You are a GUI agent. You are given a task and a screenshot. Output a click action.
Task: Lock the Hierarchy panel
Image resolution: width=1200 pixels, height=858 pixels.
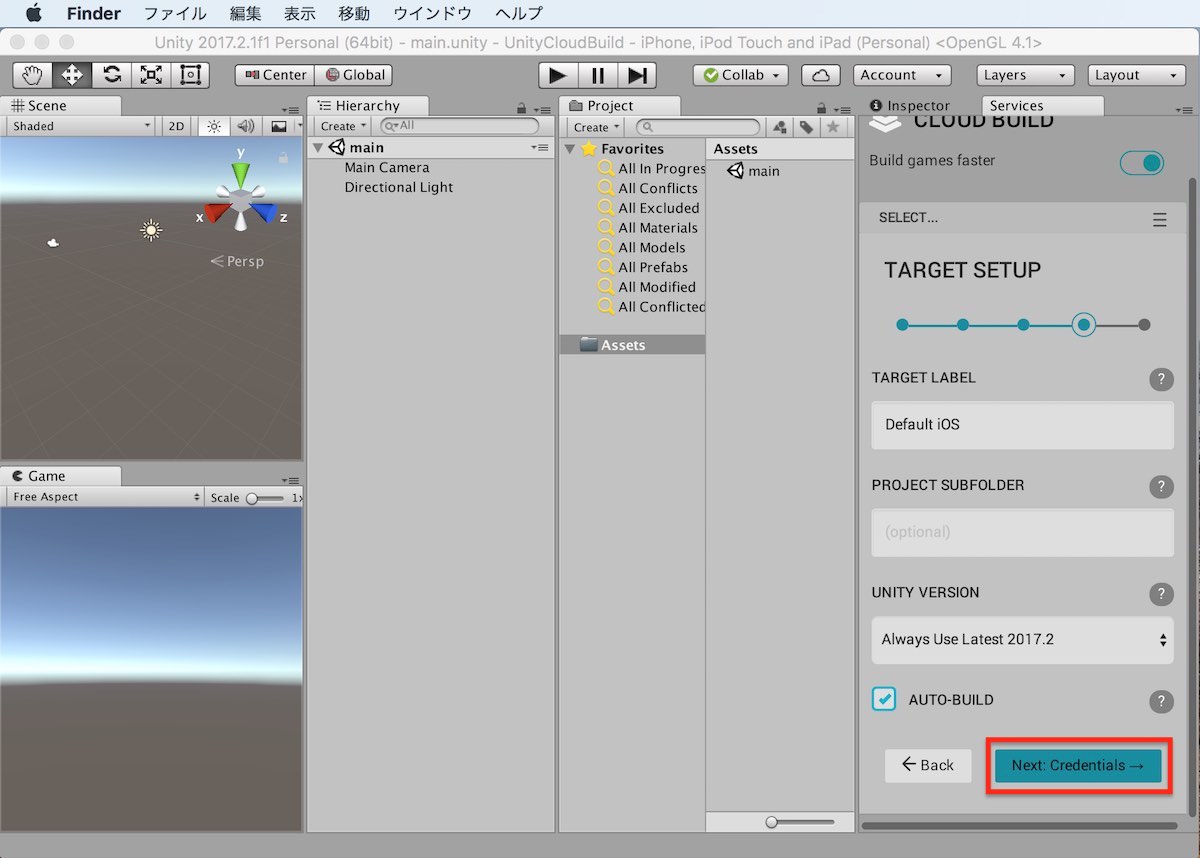pos(521,108)
